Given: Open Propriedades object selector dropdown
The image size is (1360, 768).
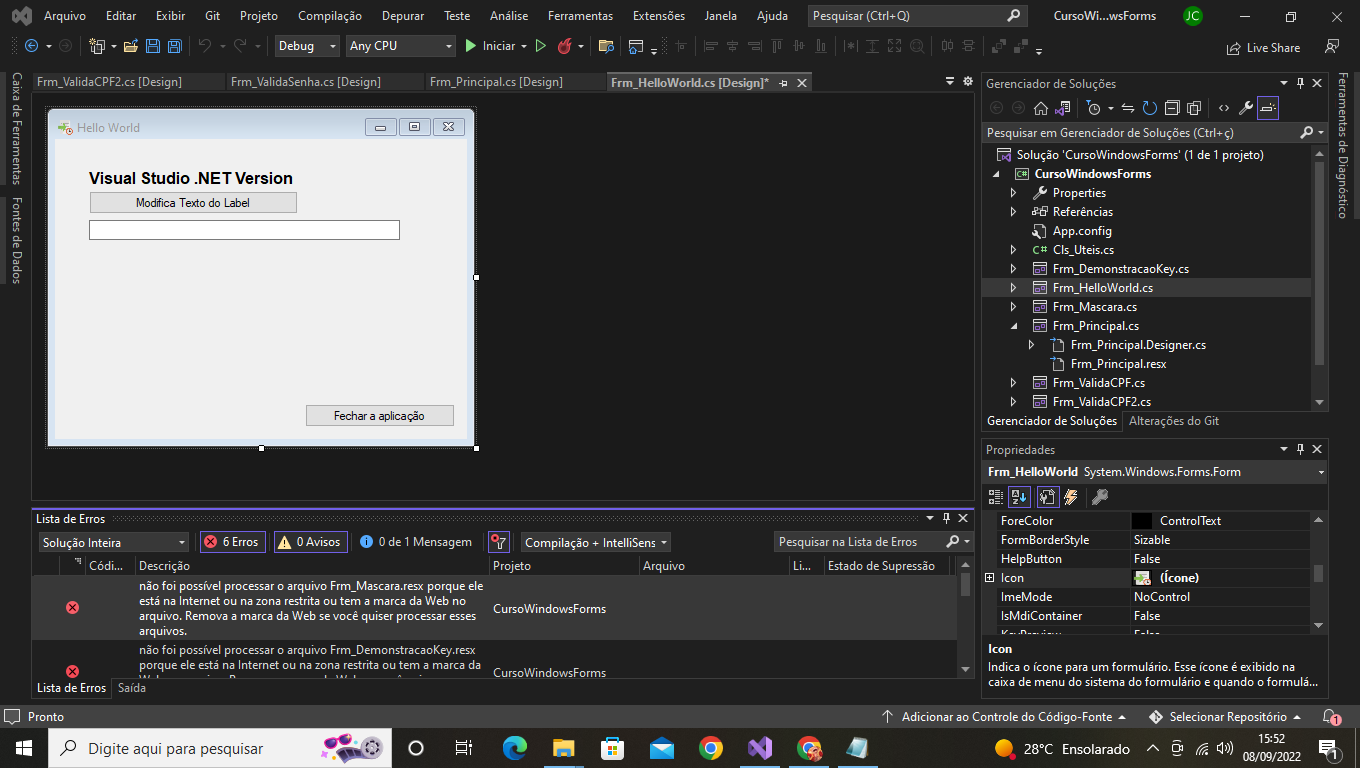Looking at the screenshot, I should point(1321,472).
